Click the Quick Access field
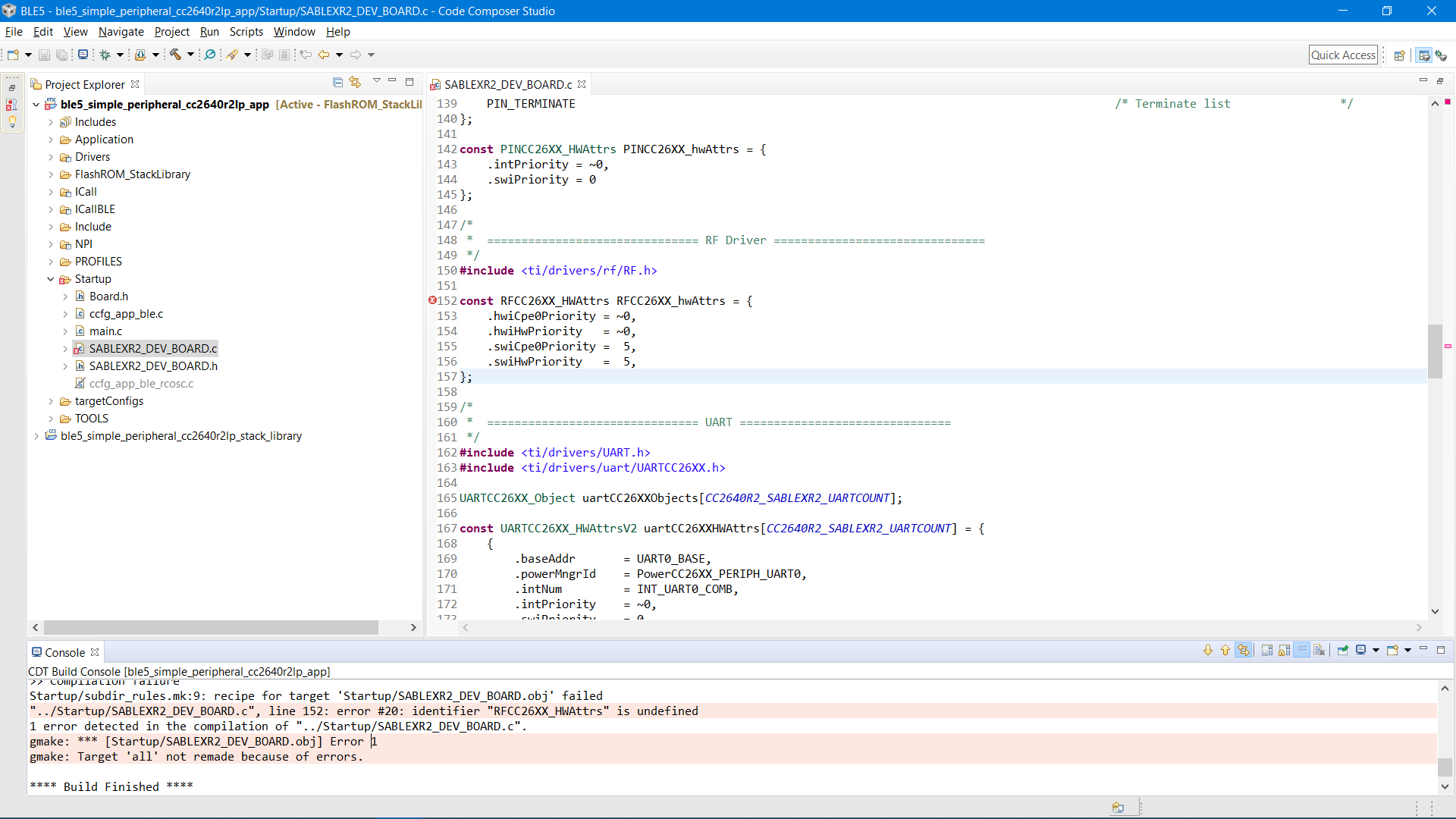 coord(1342,55)
